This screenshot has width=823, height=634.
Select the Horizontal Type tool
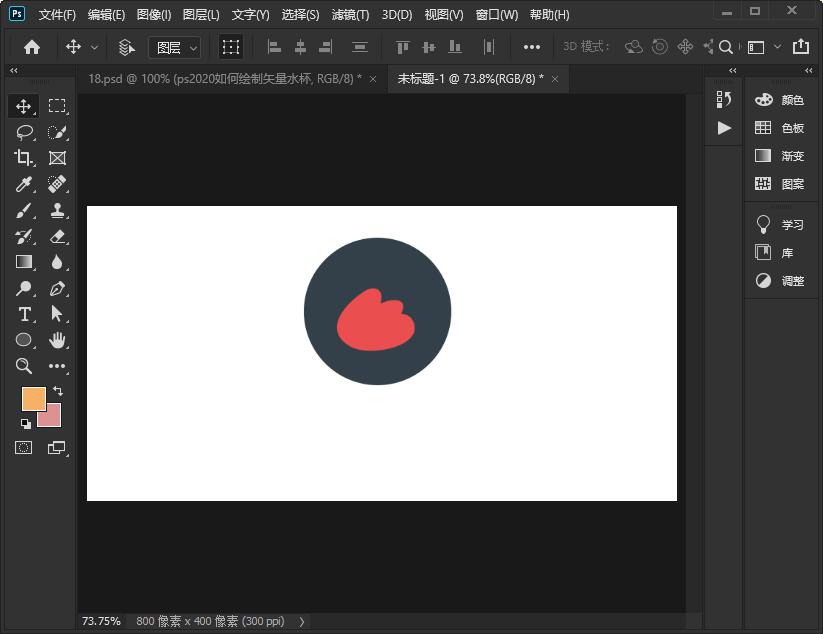[24, 314]
